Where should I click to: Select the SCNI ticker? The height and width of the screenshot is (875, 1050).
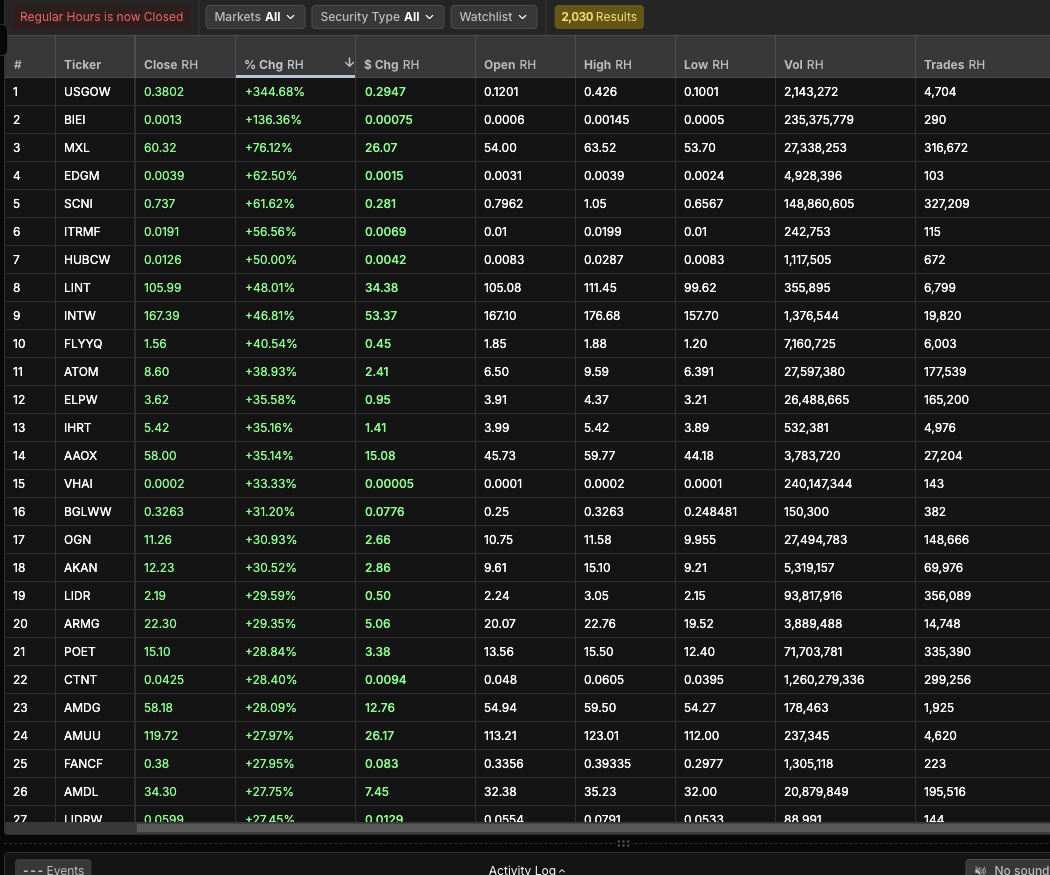pyautogui.click(x=78, y=204)
